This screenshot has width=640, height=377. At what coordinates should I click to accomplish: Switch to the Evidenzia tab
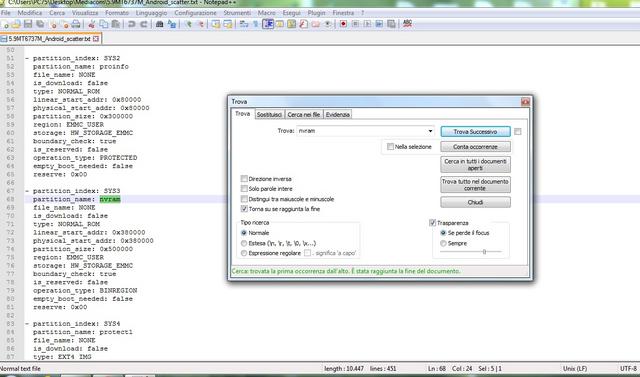[x=338, y=115]
